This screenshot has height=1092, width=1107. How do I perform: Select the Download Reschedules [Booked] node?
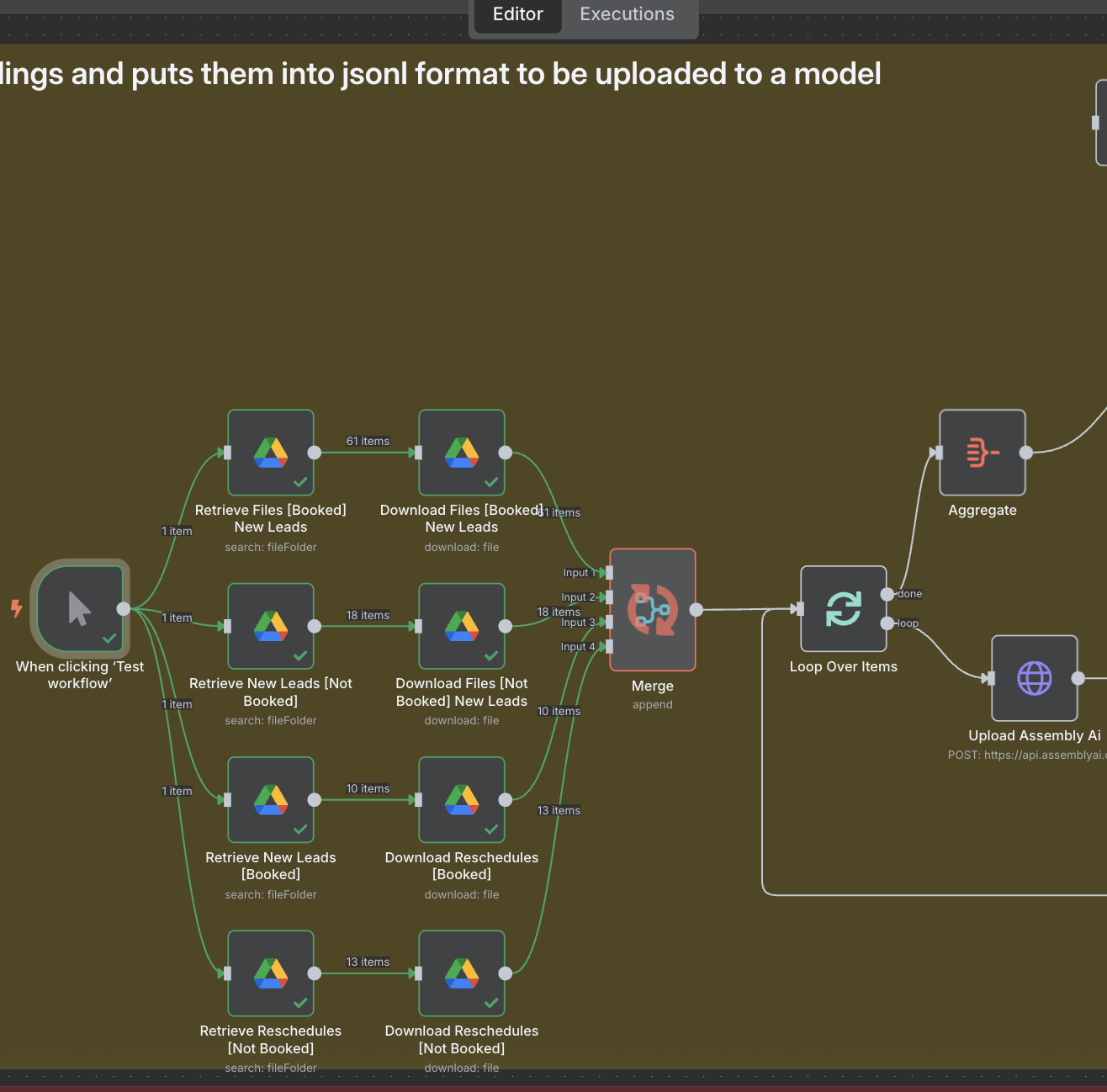(462, 800)
